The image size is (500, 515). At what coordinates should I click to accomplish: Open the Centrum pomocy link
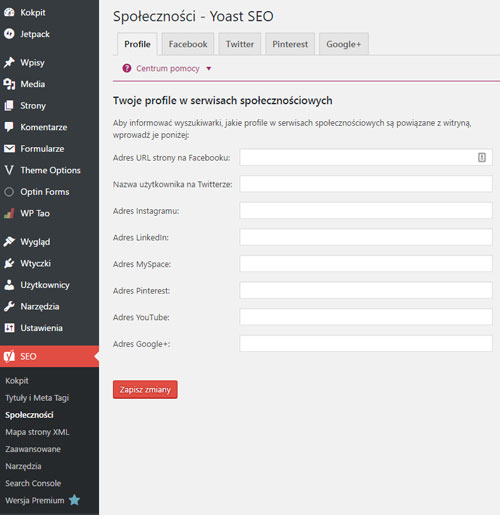(x=168, y=68)
